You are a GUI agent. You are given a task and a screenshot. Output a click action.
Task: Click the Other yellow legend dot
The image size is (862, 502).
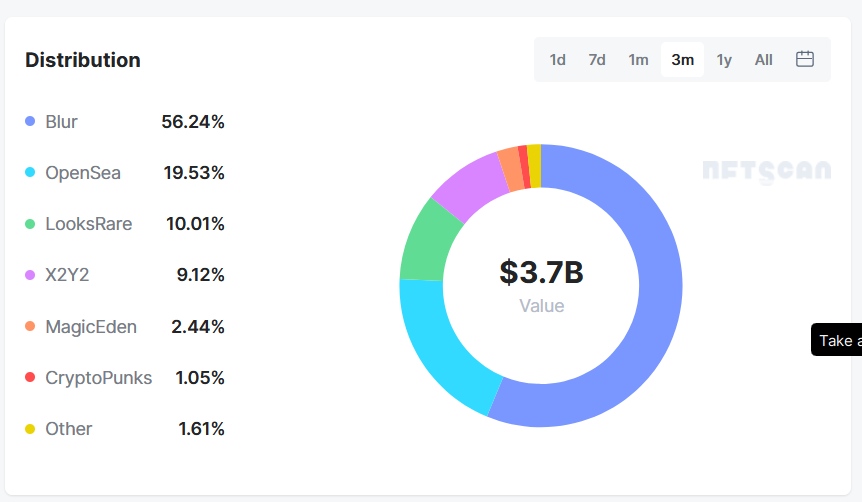pyautogui.click(x=30, y=429)
